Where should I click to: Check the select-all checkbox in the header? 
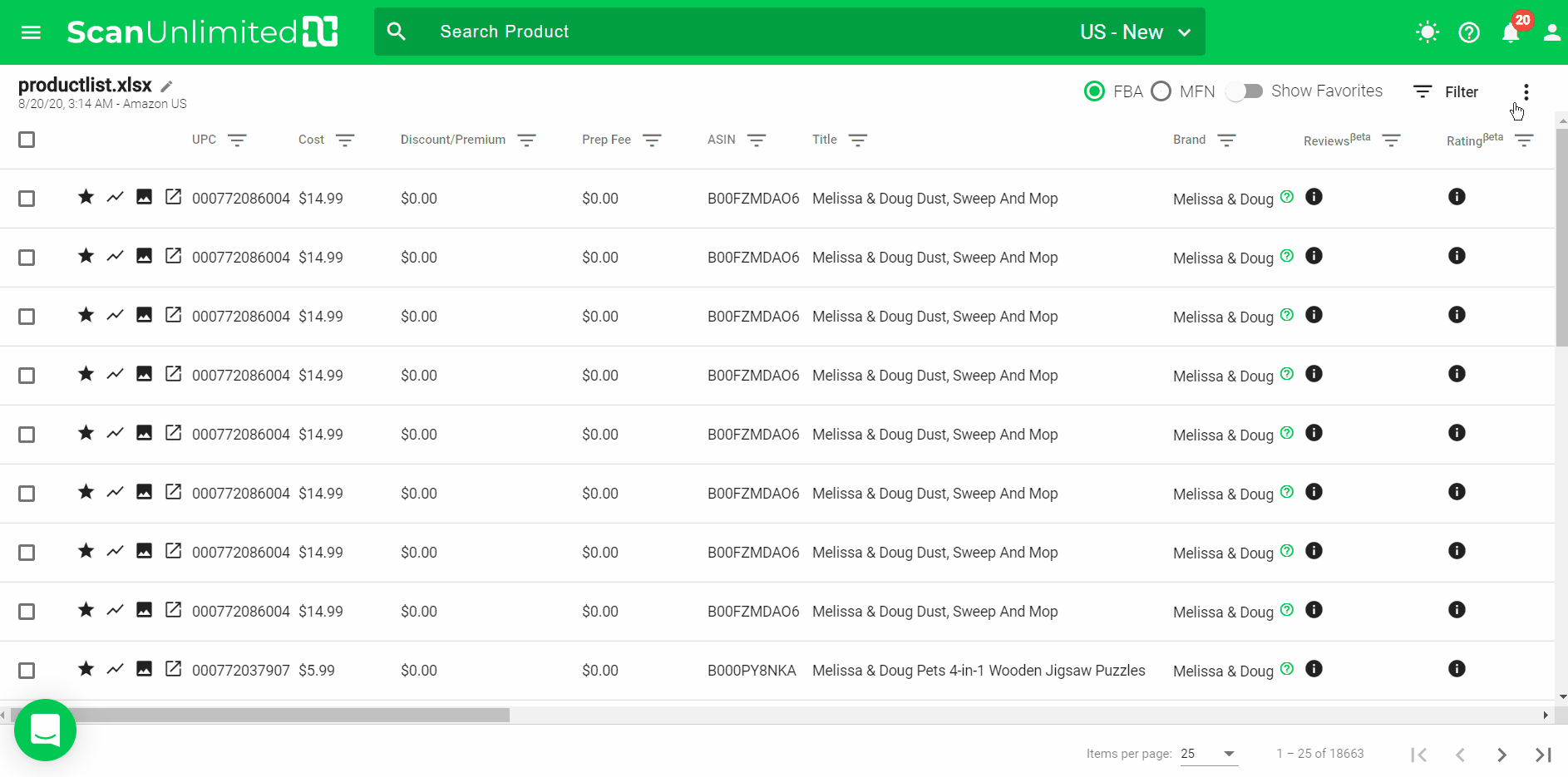(27, 140)
